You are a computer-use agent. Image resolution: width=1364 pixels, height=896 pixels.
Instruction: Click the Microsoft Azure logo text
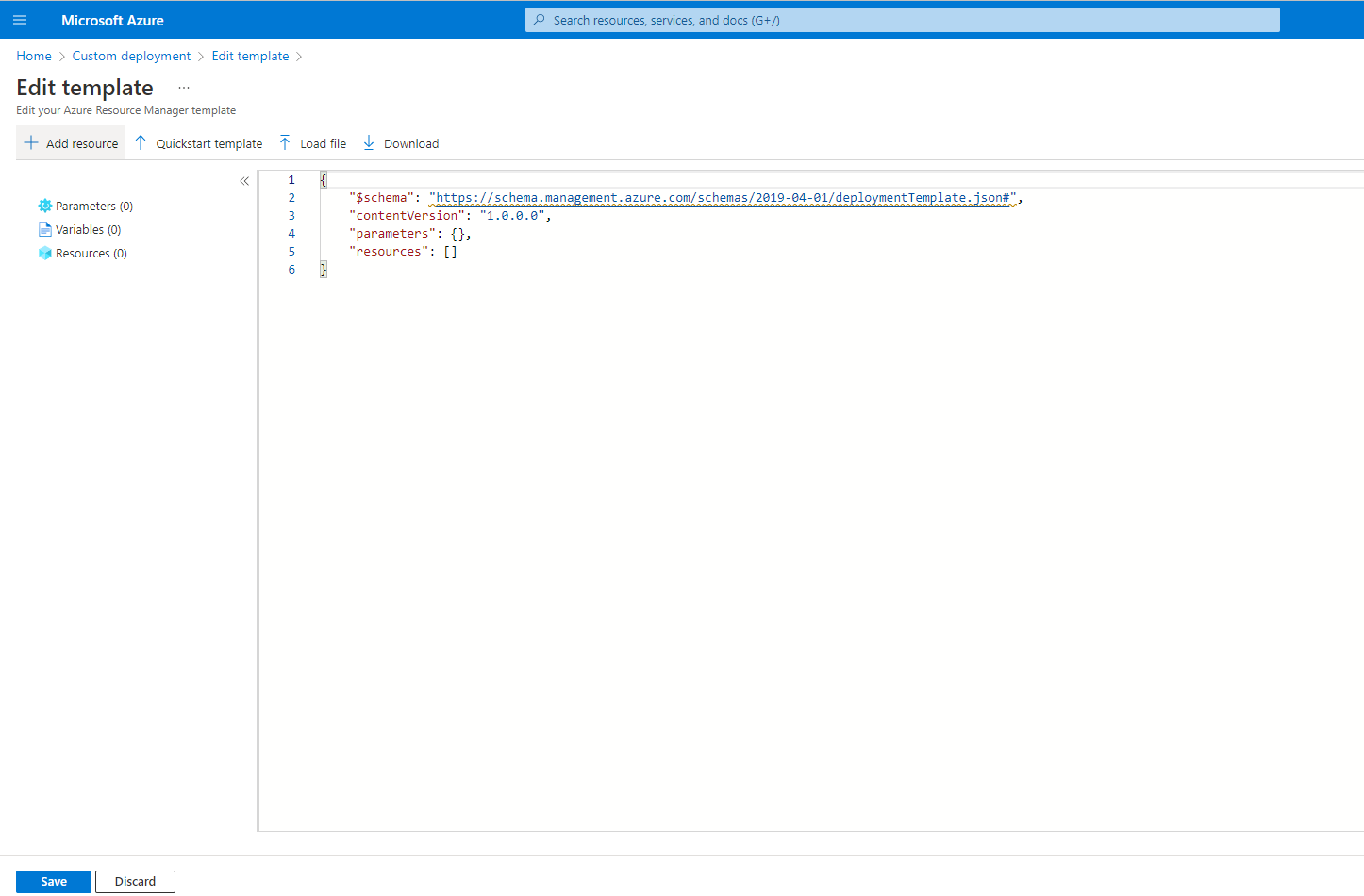(x=112, y=20)
